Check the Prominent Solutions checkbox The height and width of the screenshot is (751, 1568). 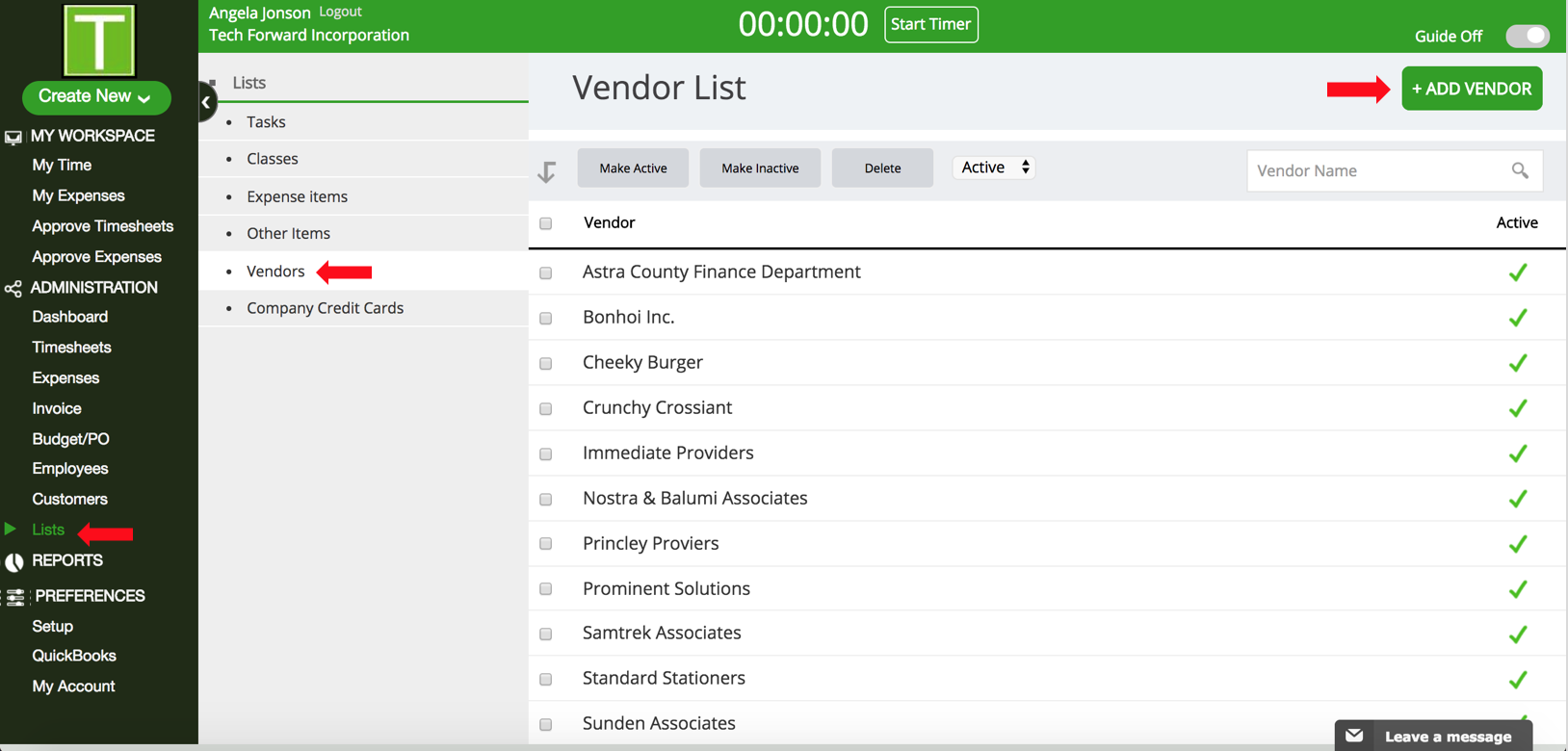[546, 589]
